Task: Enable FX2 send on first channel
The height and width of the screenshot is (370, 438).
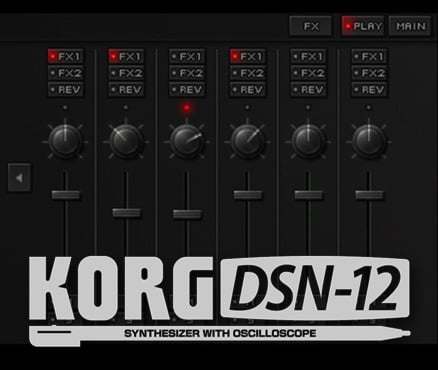Action: [65, 73]
